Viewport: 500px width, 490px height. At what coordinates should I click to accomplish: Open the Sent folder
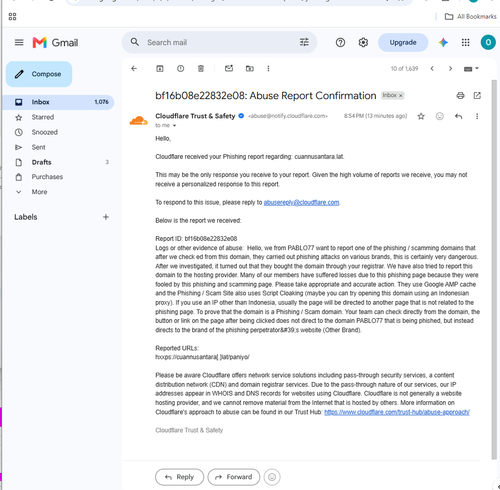click(x=38, y=147)
